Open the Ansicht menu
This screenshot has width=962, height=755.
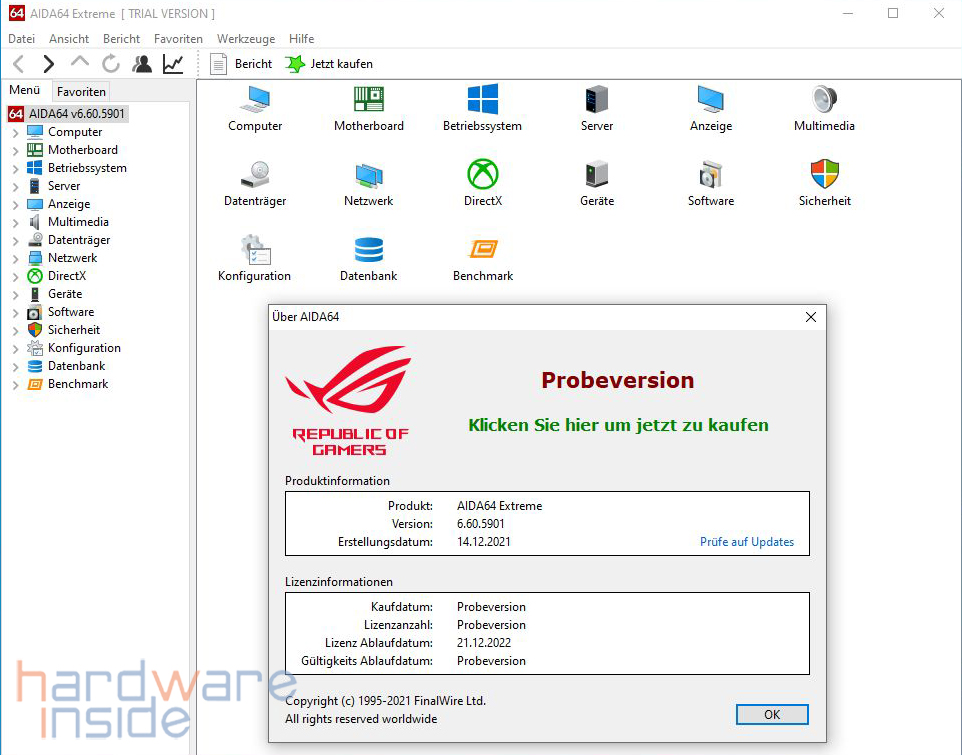click(69, 39)
